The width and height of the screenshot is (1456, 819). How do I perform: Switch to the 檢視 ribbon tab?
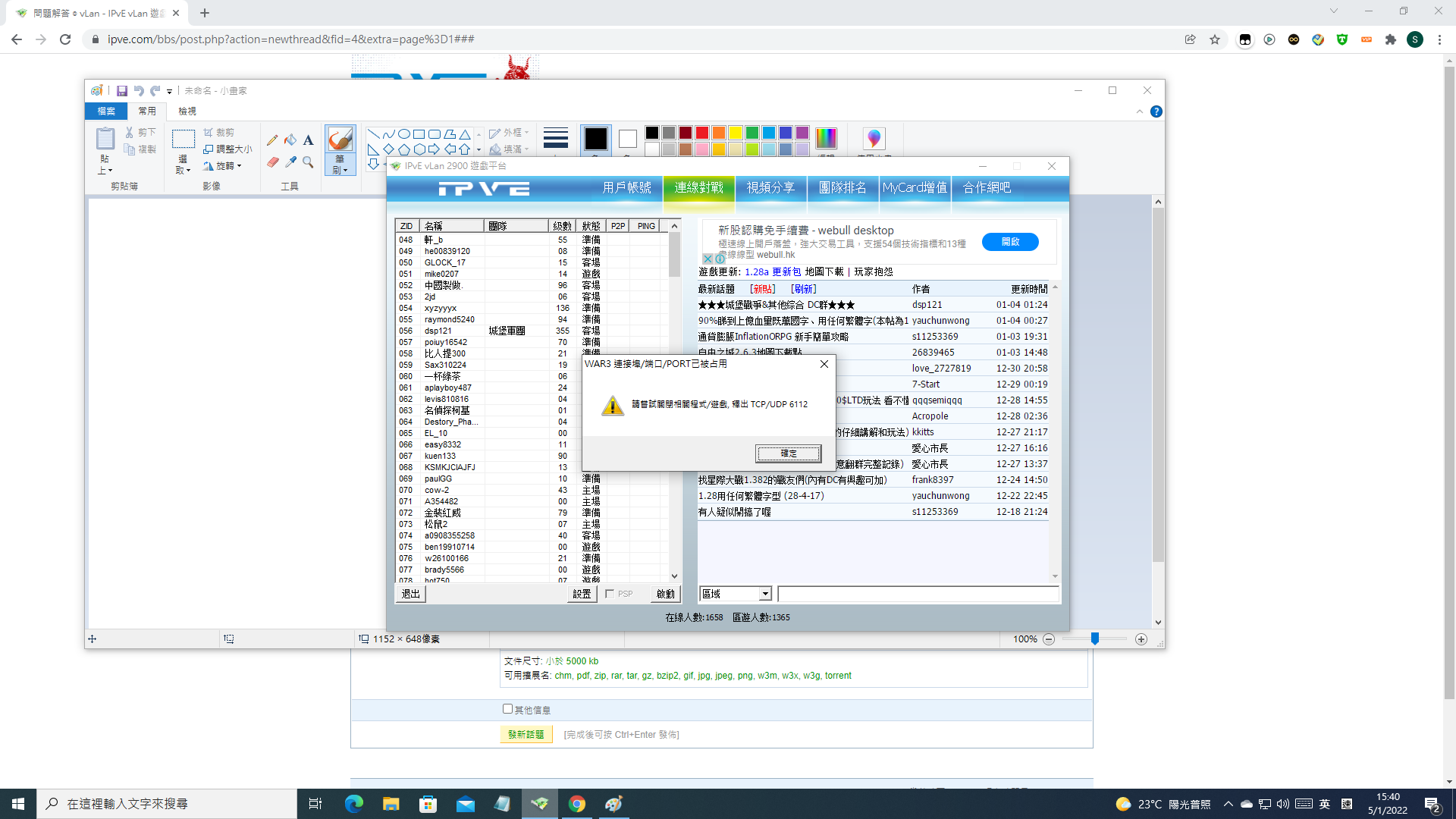187,111
